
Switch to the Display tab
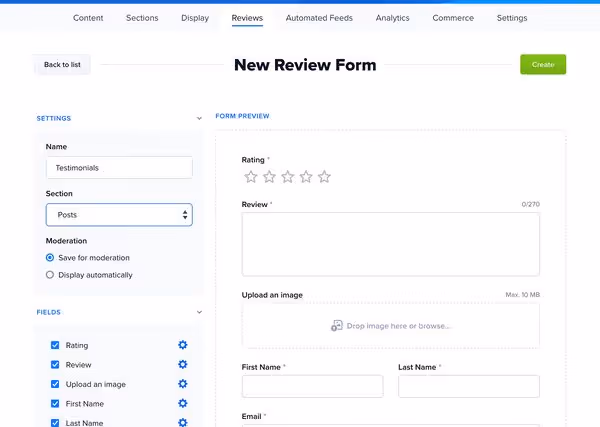[x=195, y=18]
